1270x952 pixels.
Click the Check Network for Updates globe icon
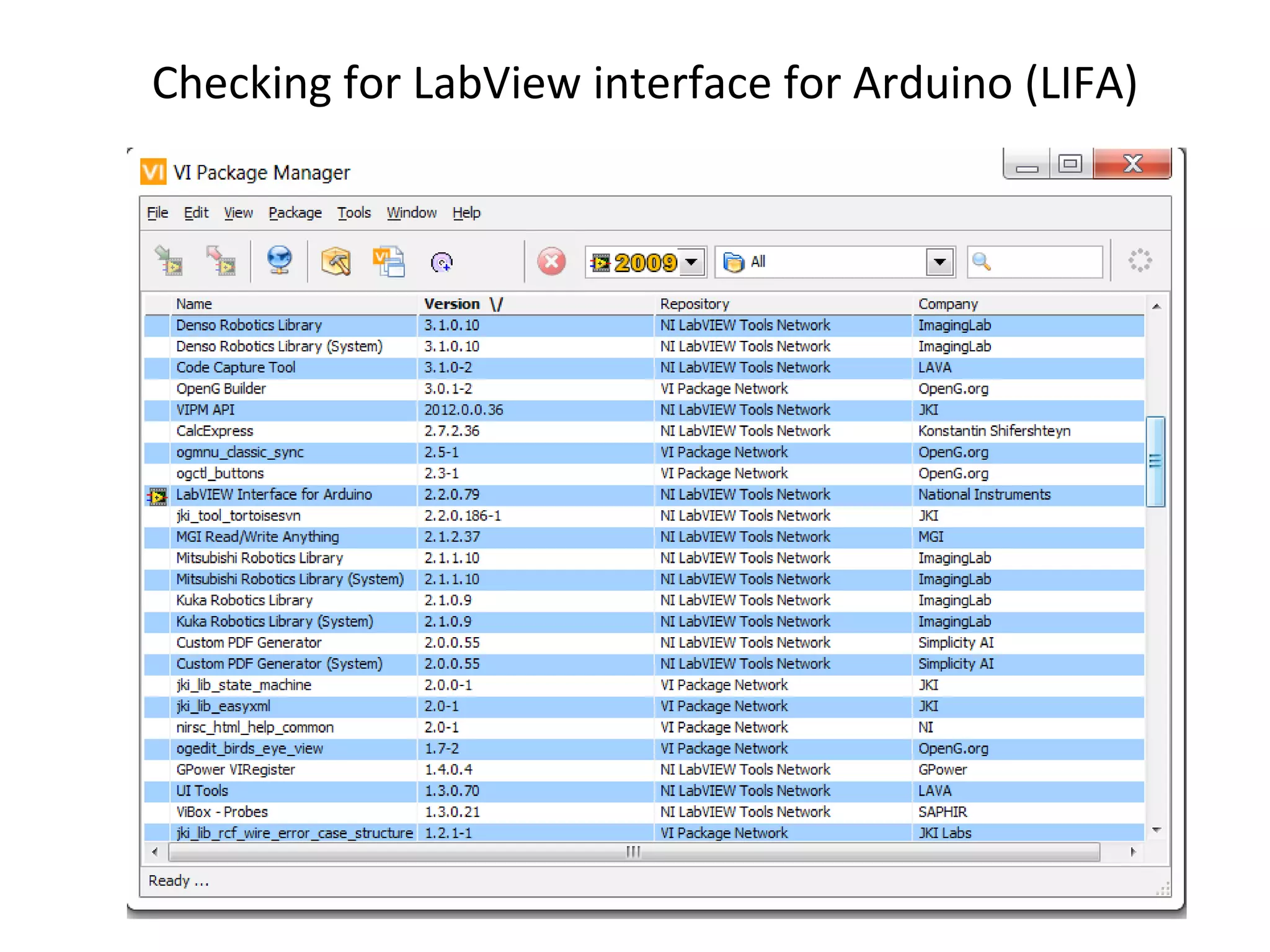click(x=280, y=260)
